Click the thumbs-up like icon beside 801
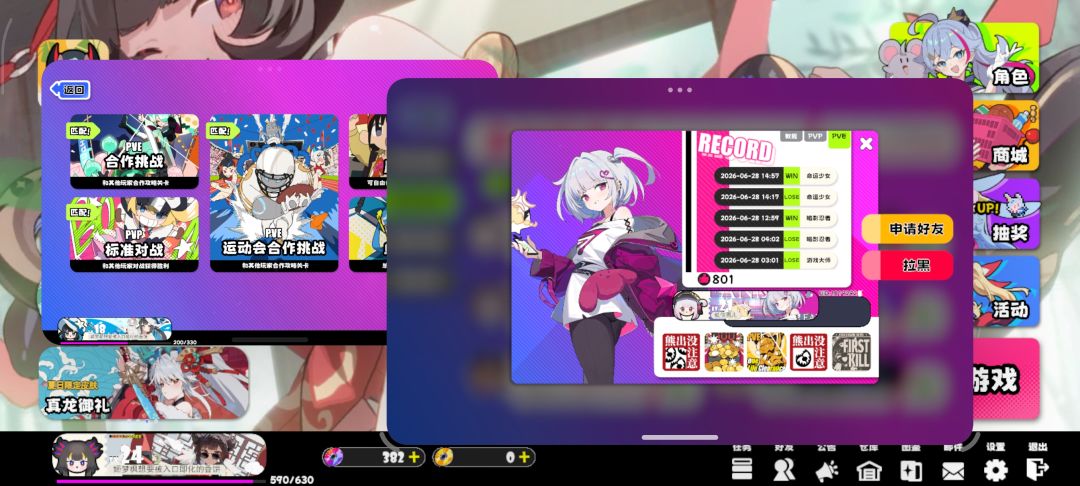 [703, 279]
